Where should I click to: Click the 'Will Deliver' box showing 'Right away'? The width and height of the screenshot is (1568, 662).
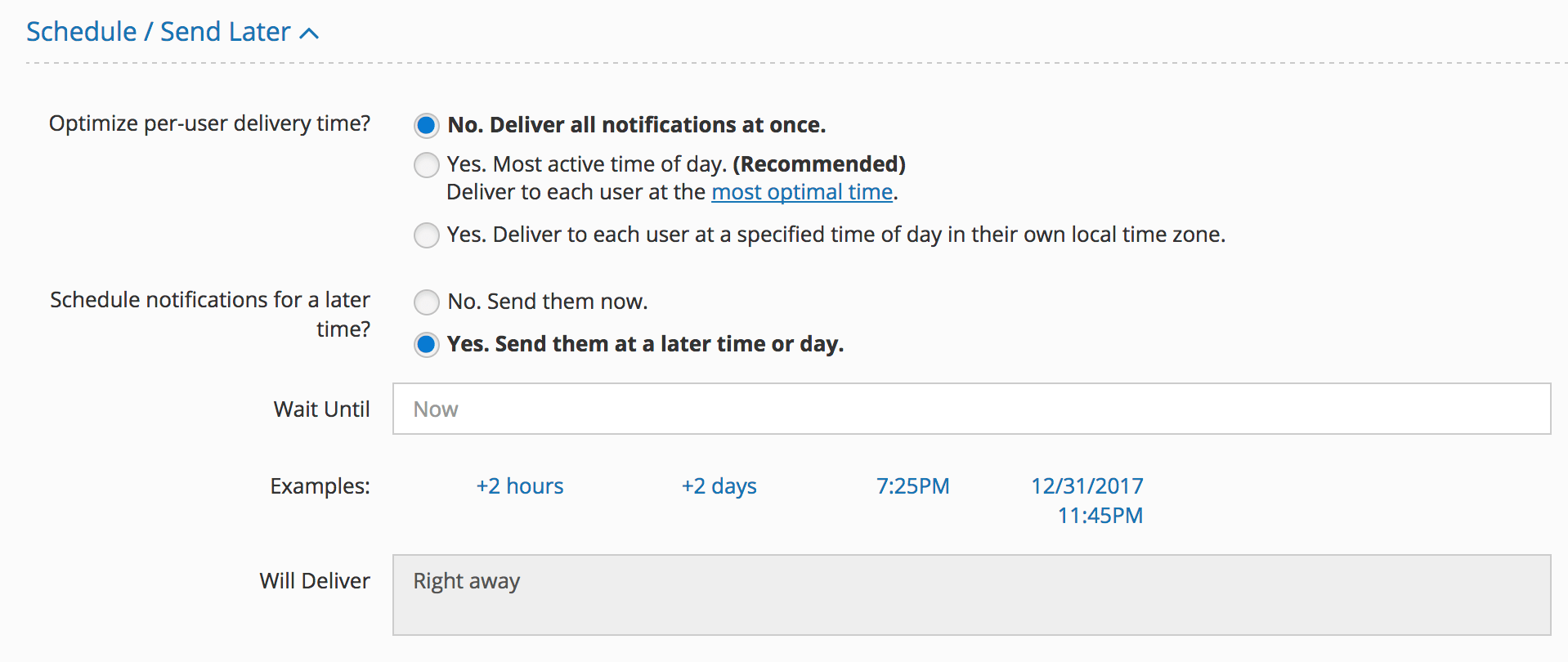tap(971, 595)
